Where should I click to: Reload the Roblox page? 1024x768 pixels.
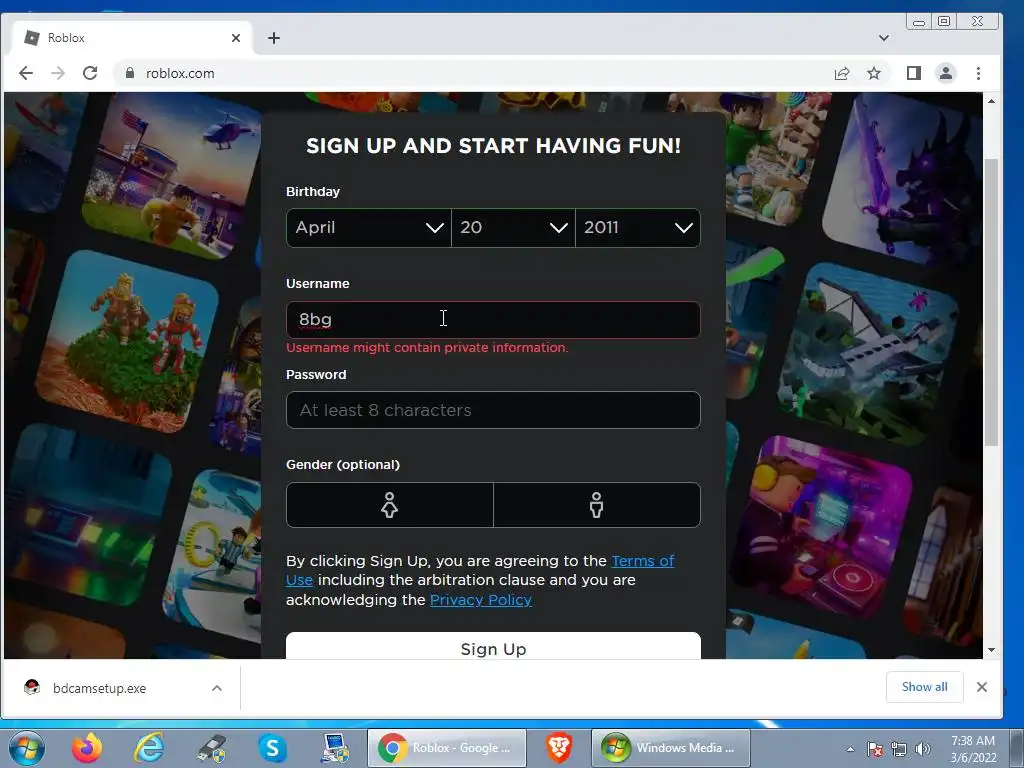[x=90, y=73]
